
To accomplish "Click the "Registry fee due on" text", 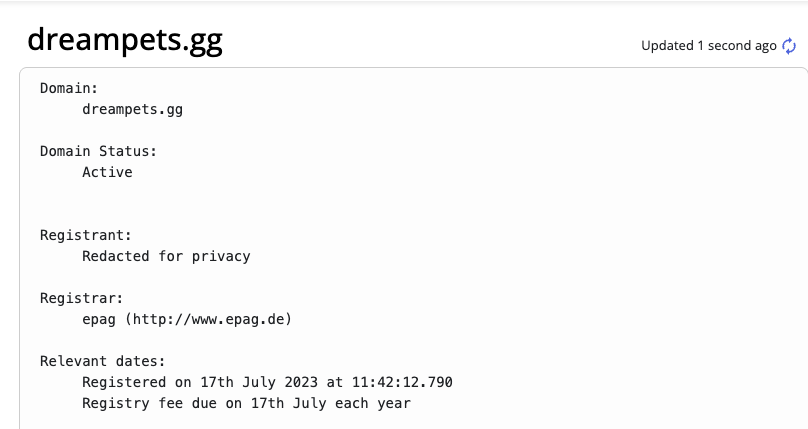I will (162, 403).
